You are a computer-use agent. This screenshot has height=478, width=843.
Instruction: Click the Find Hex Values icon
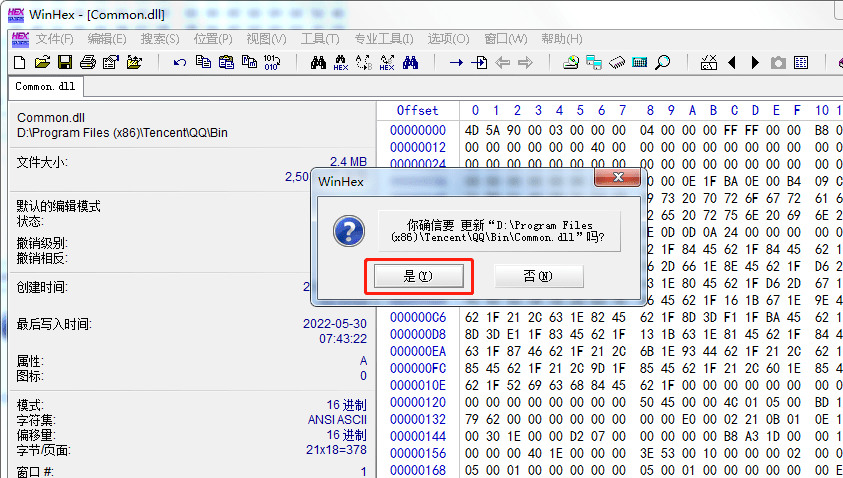tap(341, 63)
